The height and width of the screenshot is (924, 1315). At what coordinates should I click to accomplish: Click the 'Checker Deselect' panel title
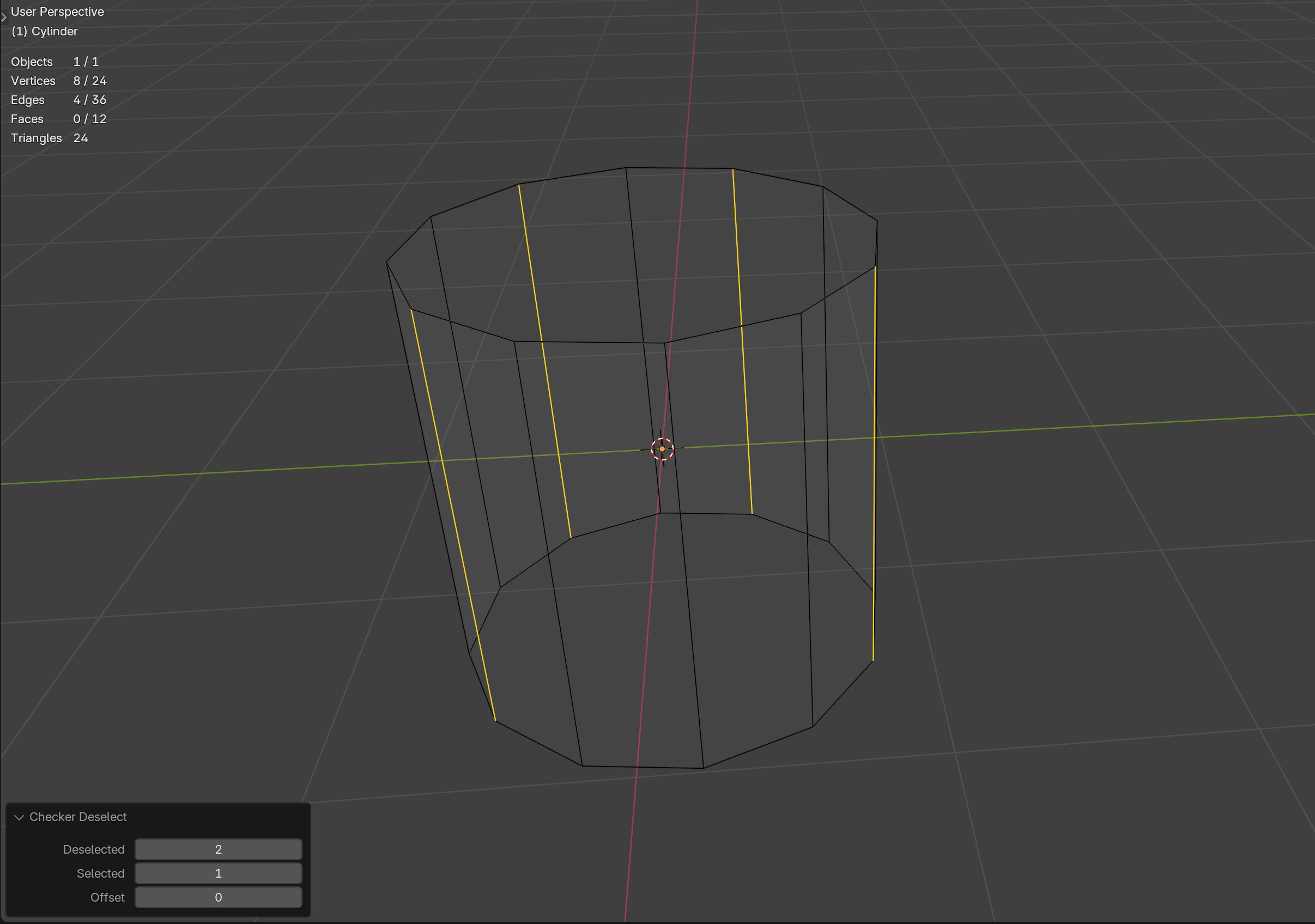tap(78, 817)
